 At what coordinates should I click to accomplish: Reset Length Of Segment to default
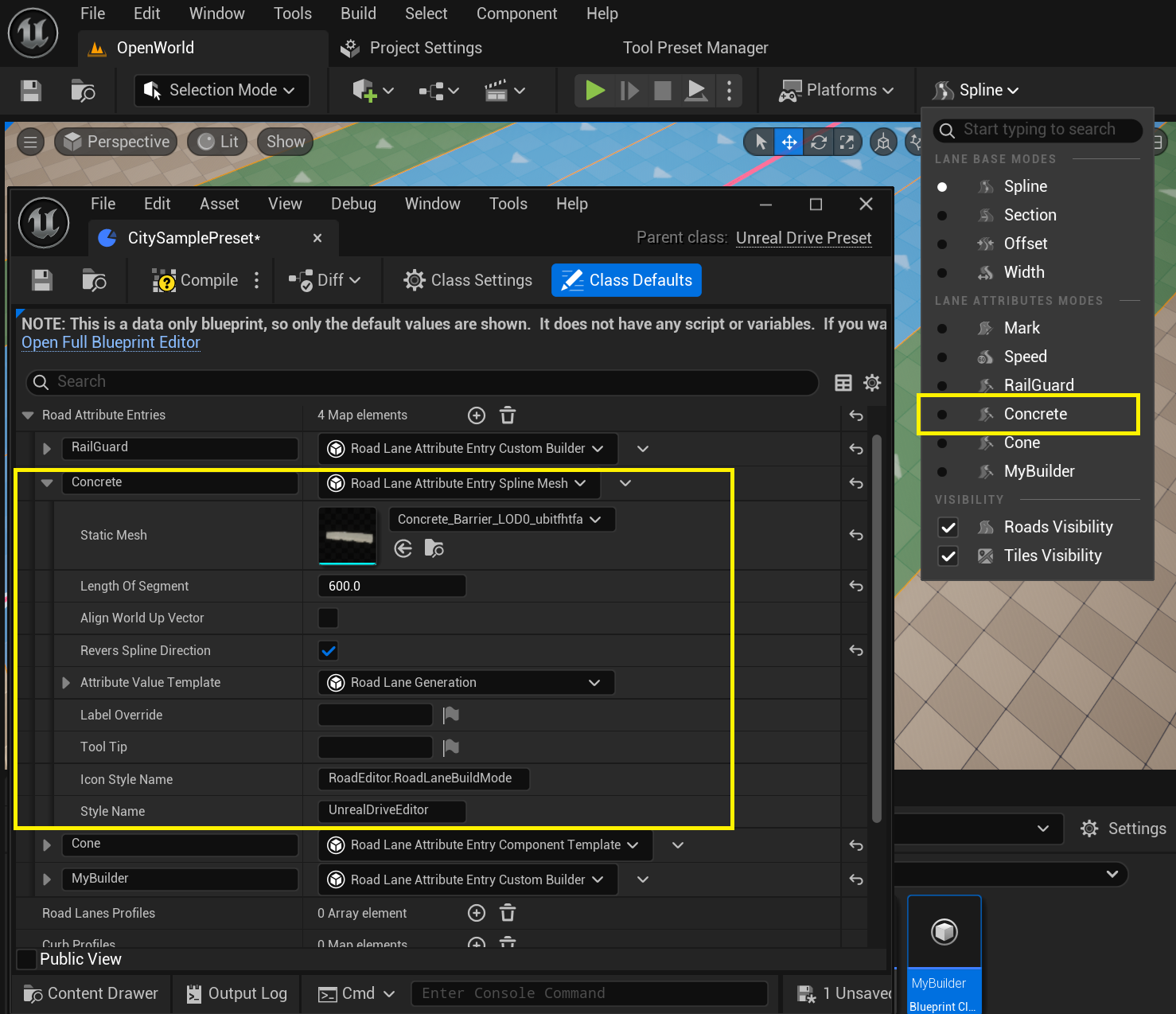(x=856, y=586)
